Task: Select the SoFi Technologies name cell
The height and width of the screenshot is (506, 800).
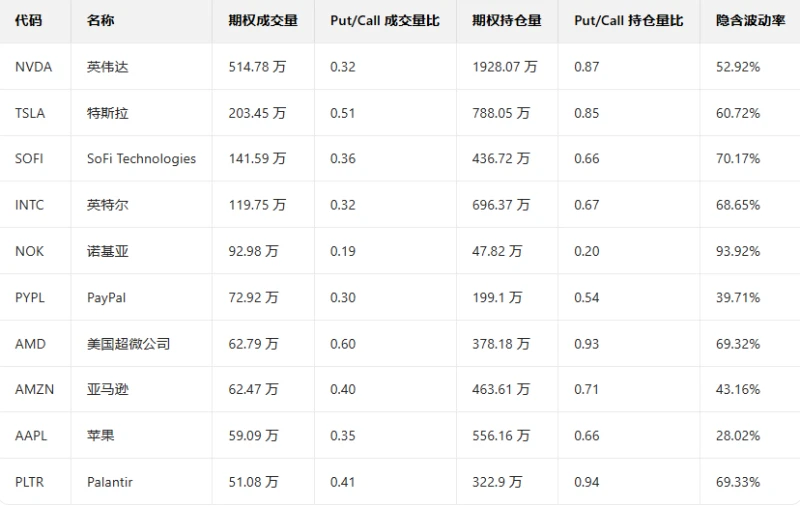Action: [x=141, y=159]
